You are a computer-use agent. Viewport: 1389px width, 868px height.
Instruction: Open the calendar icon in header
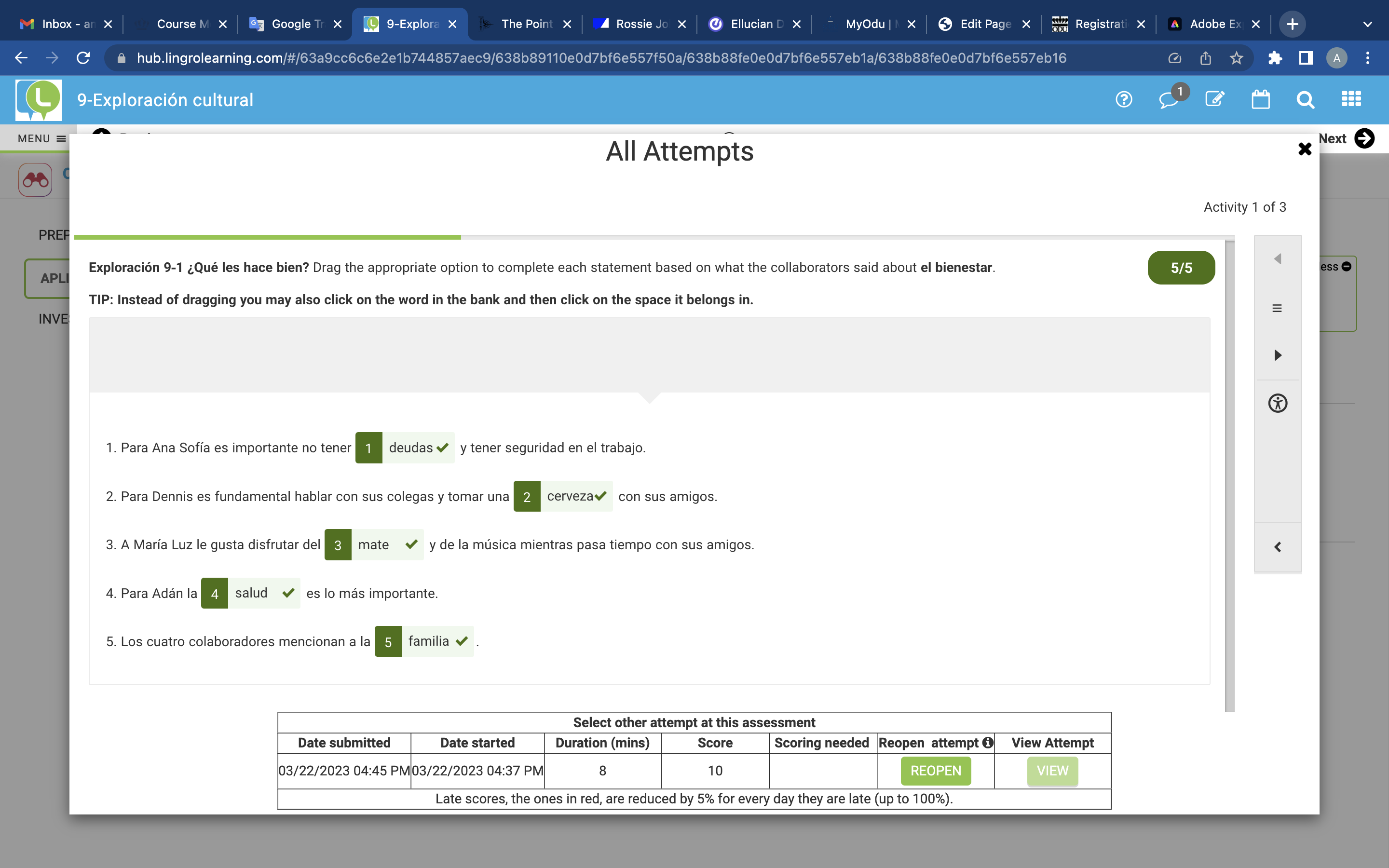click(1260, 100)
